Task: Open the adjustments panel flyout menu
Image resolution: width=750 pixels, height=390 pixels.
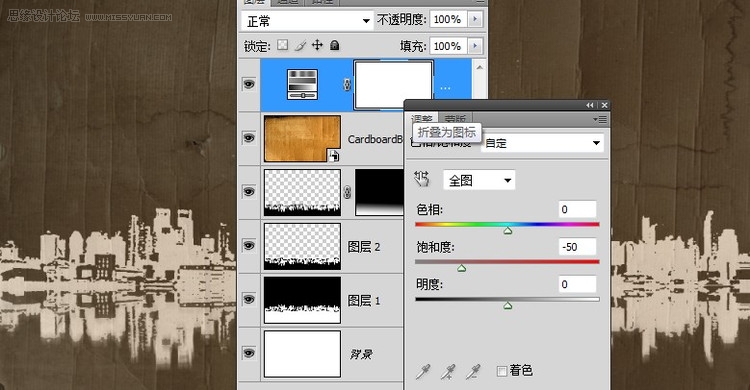Action: click(600, 119)
